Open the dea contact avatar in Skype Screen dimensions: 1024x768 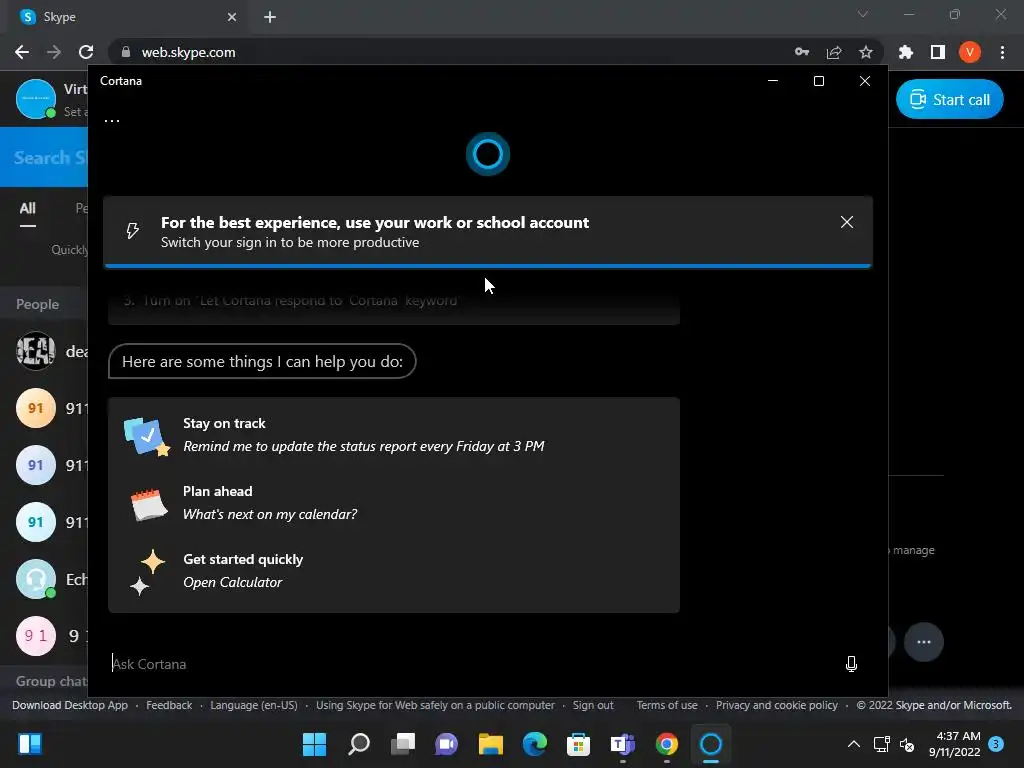36,351
